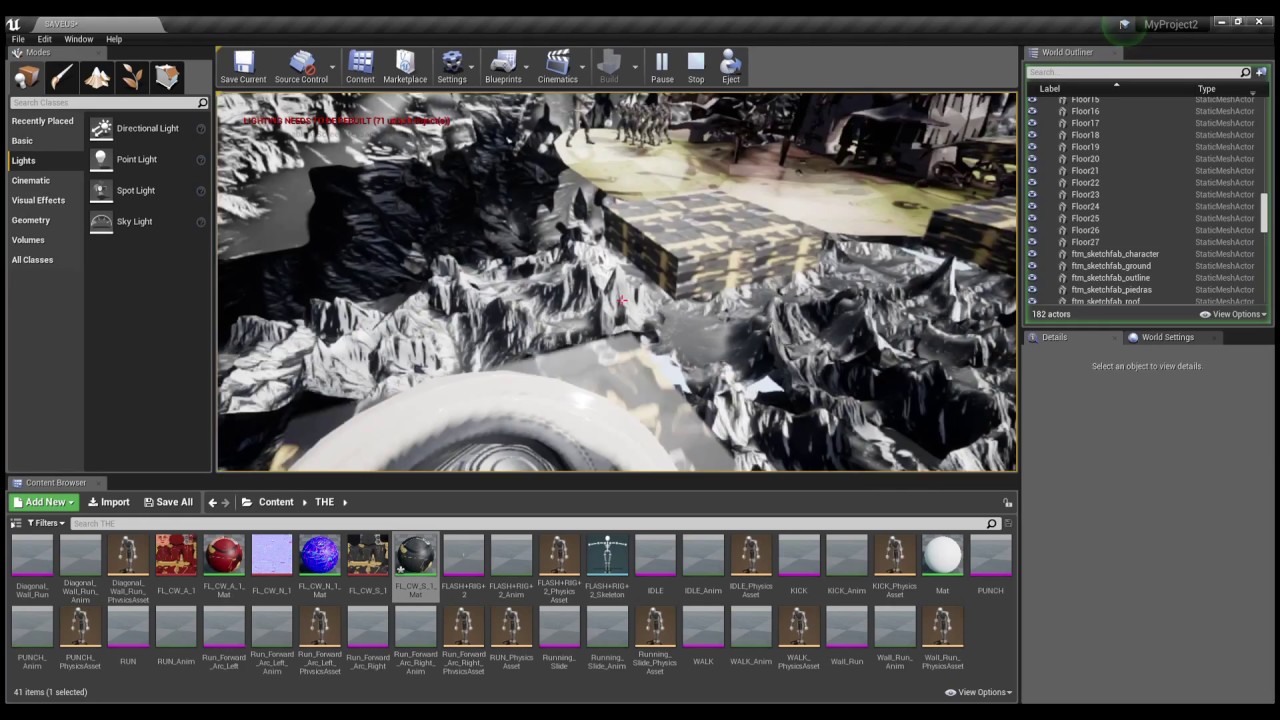Click the Import button
1280x720 pixels.
coord(109,502)
